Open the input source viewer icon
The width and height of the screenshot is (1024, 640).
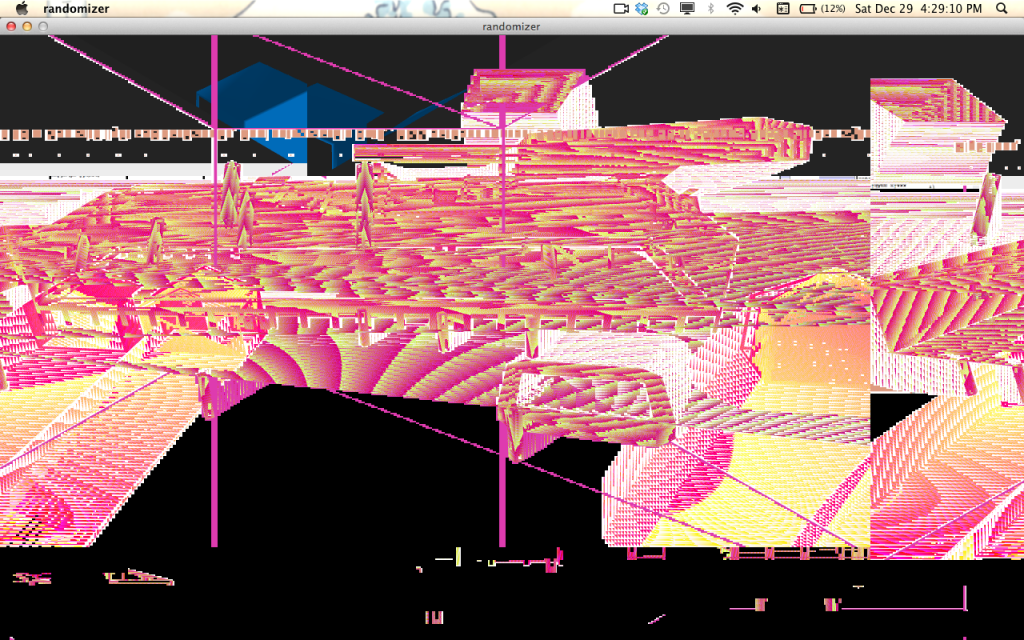click(782, 9)
